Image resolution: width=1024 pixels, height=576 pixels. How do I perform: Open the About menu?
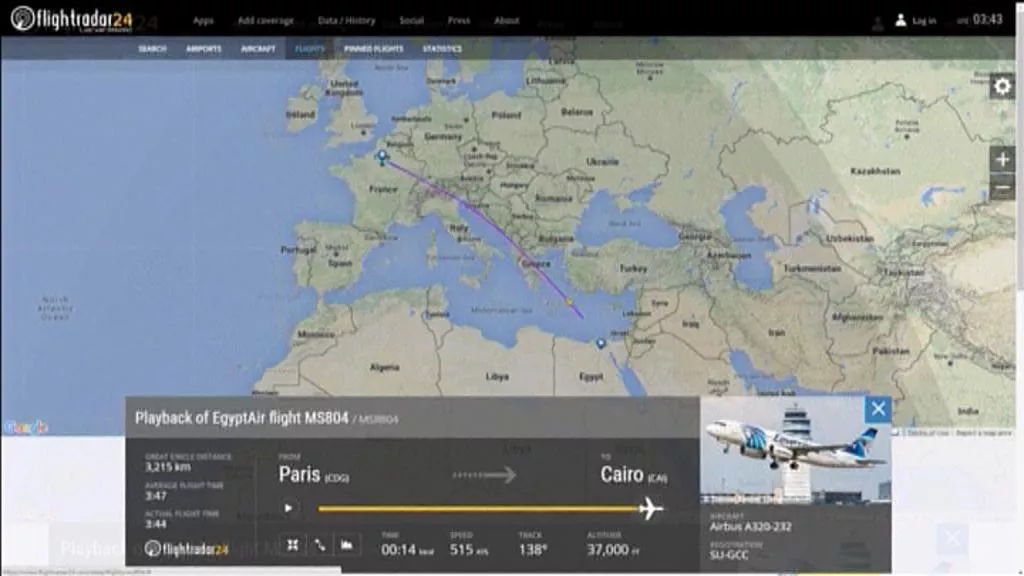[x=507, y=20]
